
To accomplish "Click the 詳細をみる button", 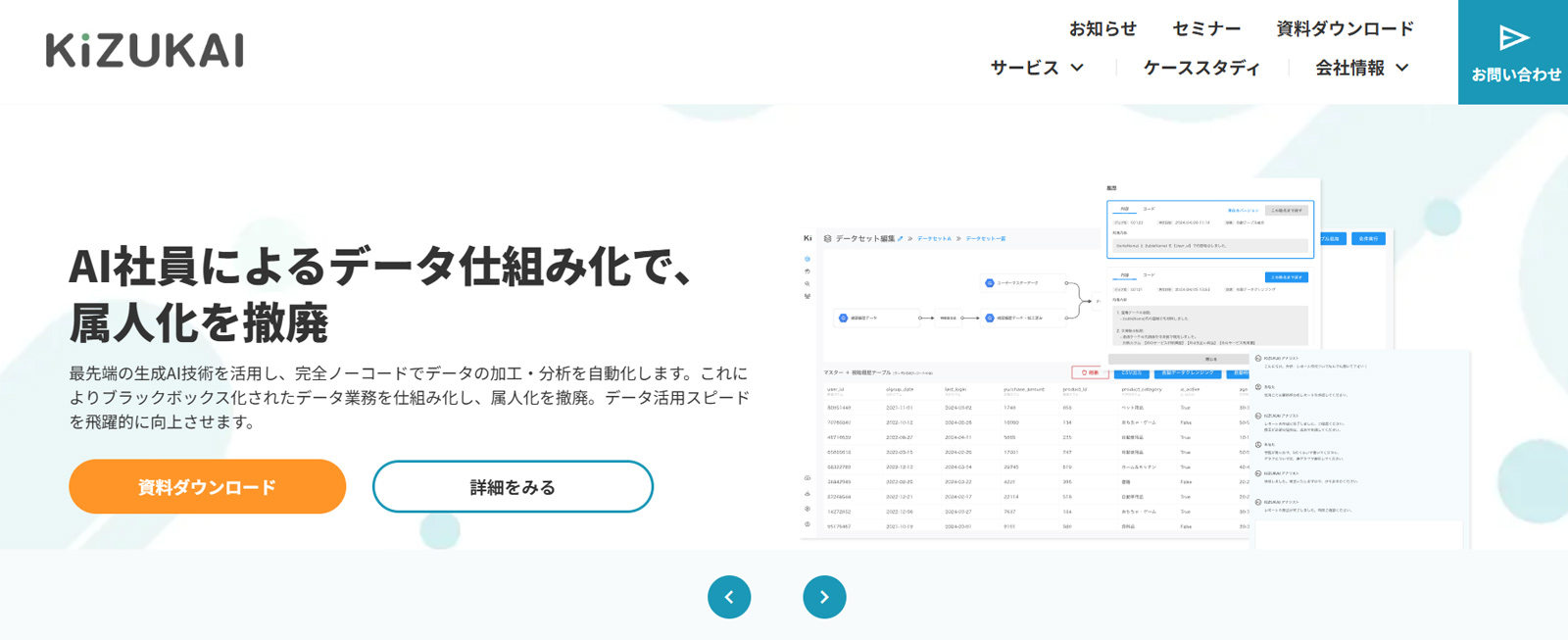I will click(x=513, y=487).
